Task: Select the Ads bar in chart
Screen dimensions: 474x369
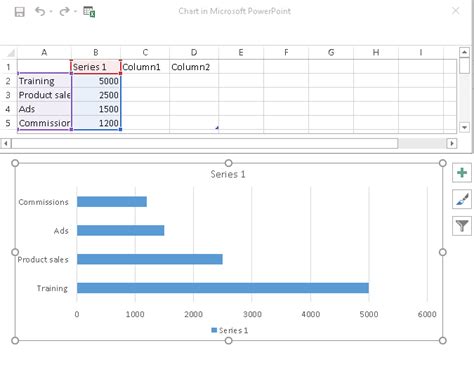Action: [120, 230]
